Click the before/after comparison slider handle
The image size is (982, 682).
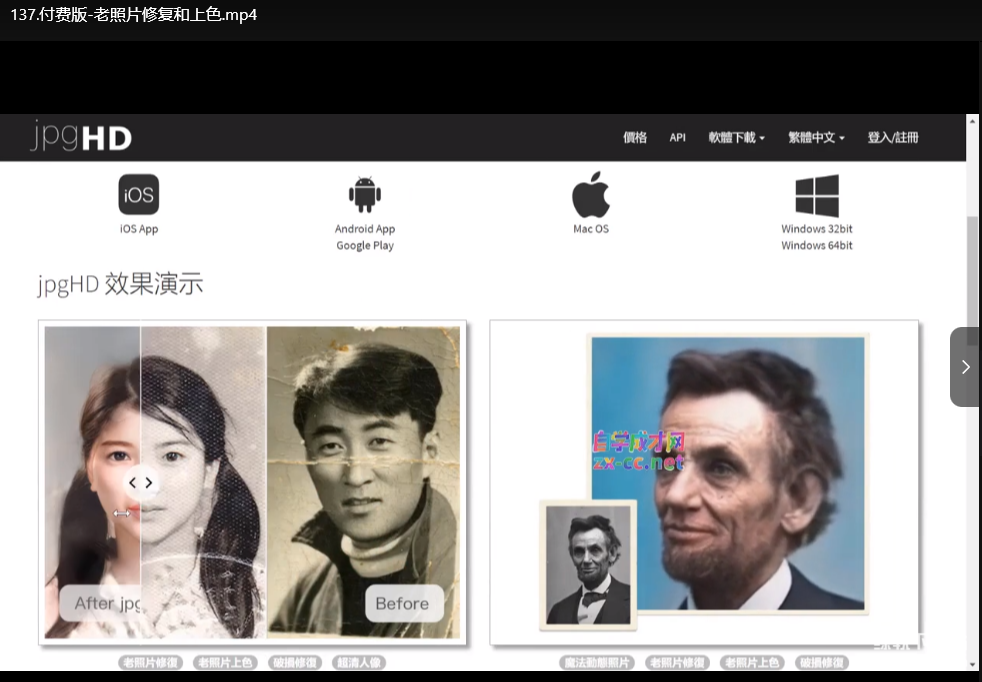[x=141, y=482]
